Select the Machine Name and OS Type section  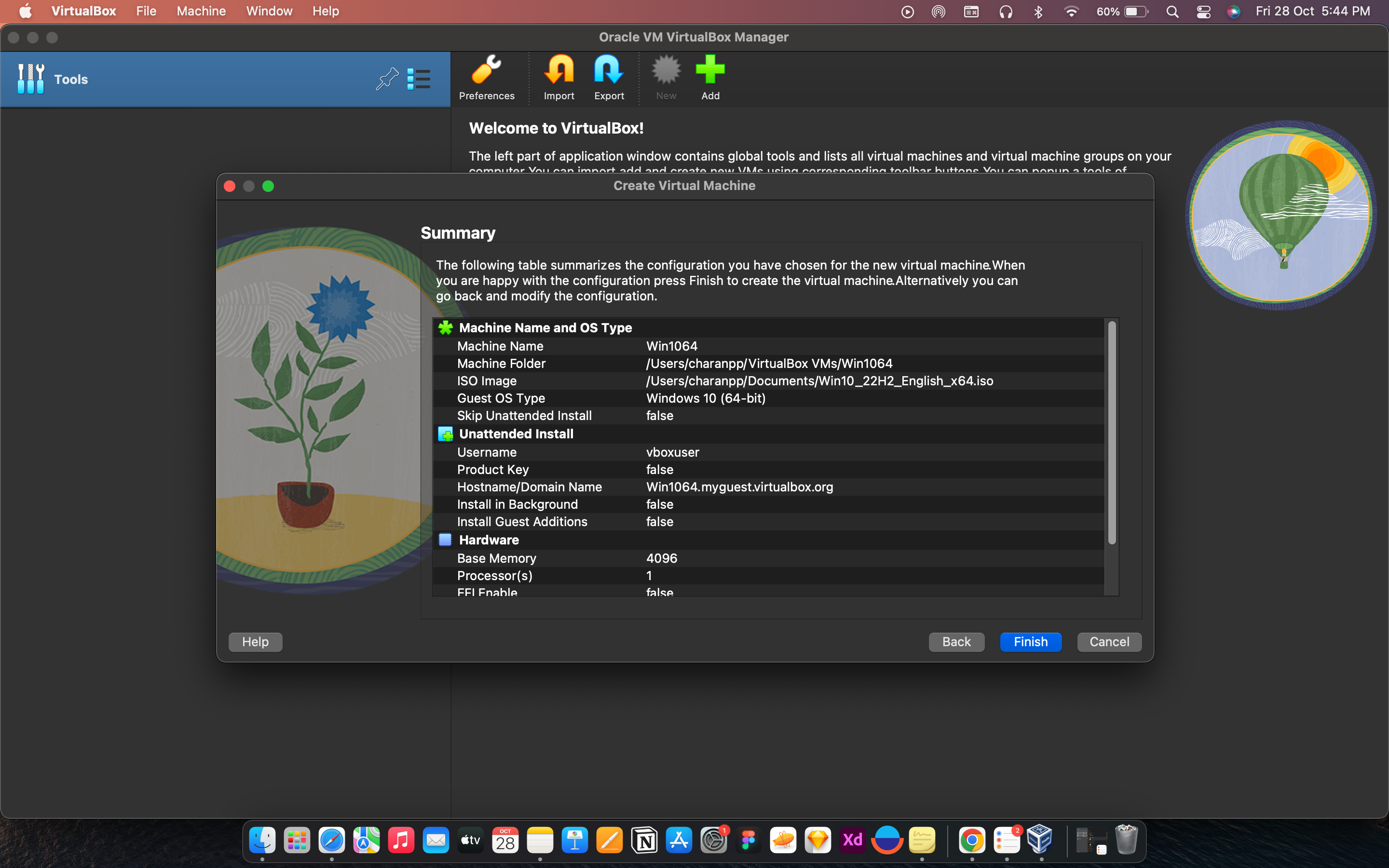coord(545,328)
